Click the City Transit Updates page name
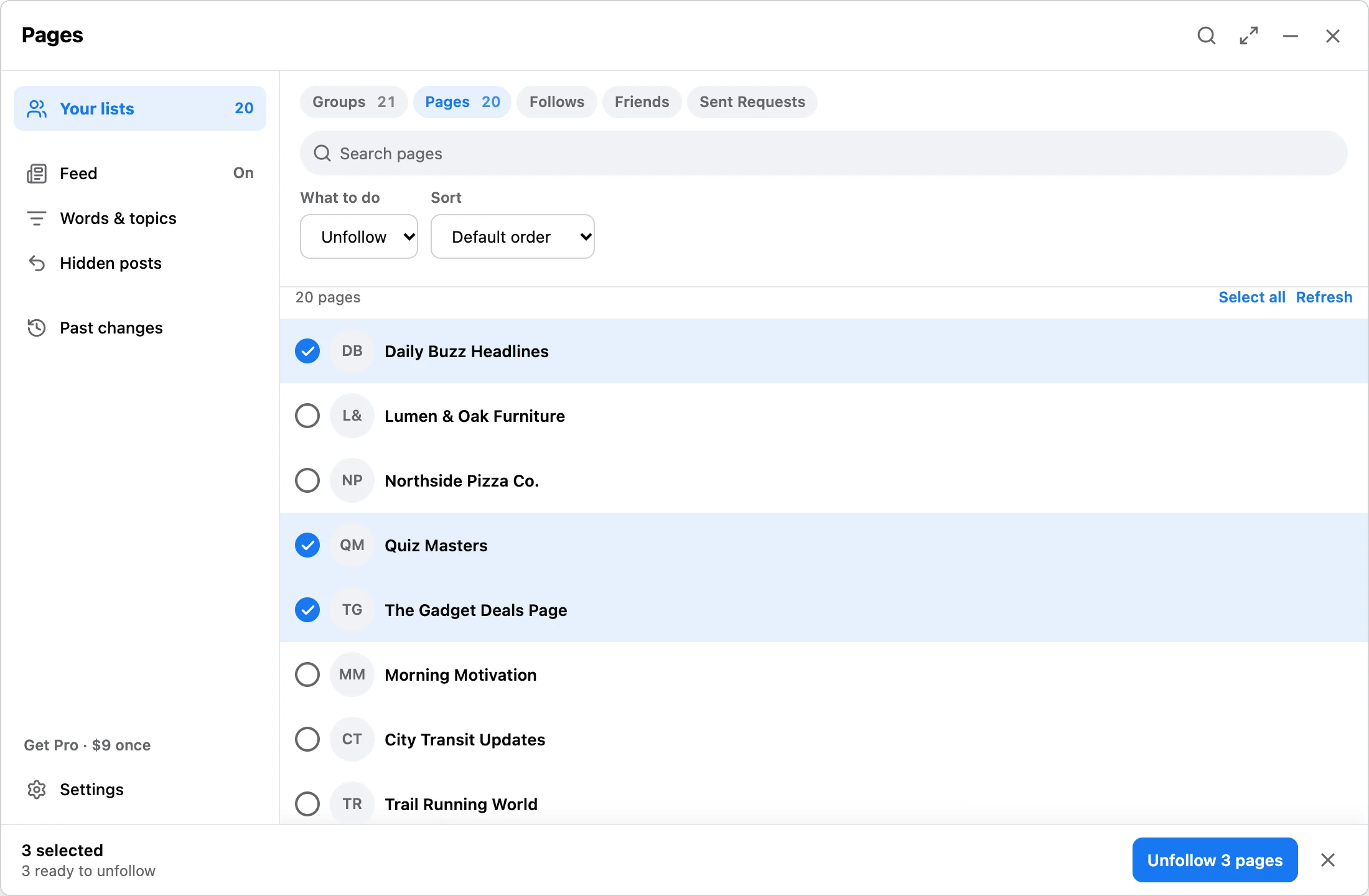Screen dimensions: 1369x896 click(465, 739)
